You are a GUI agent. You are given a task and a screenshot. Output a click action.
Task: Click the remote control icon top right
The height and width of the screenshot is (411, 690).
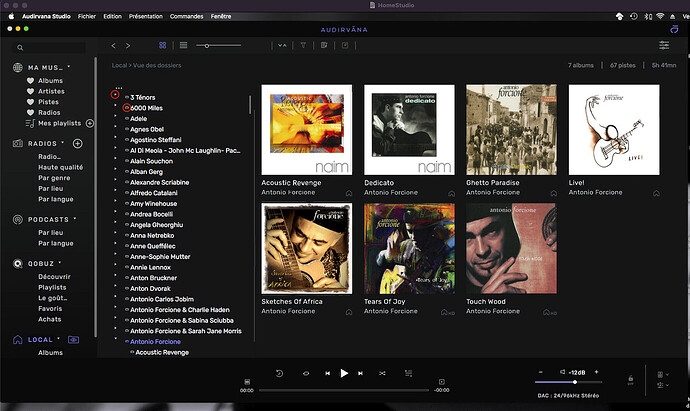coord(674,29)
